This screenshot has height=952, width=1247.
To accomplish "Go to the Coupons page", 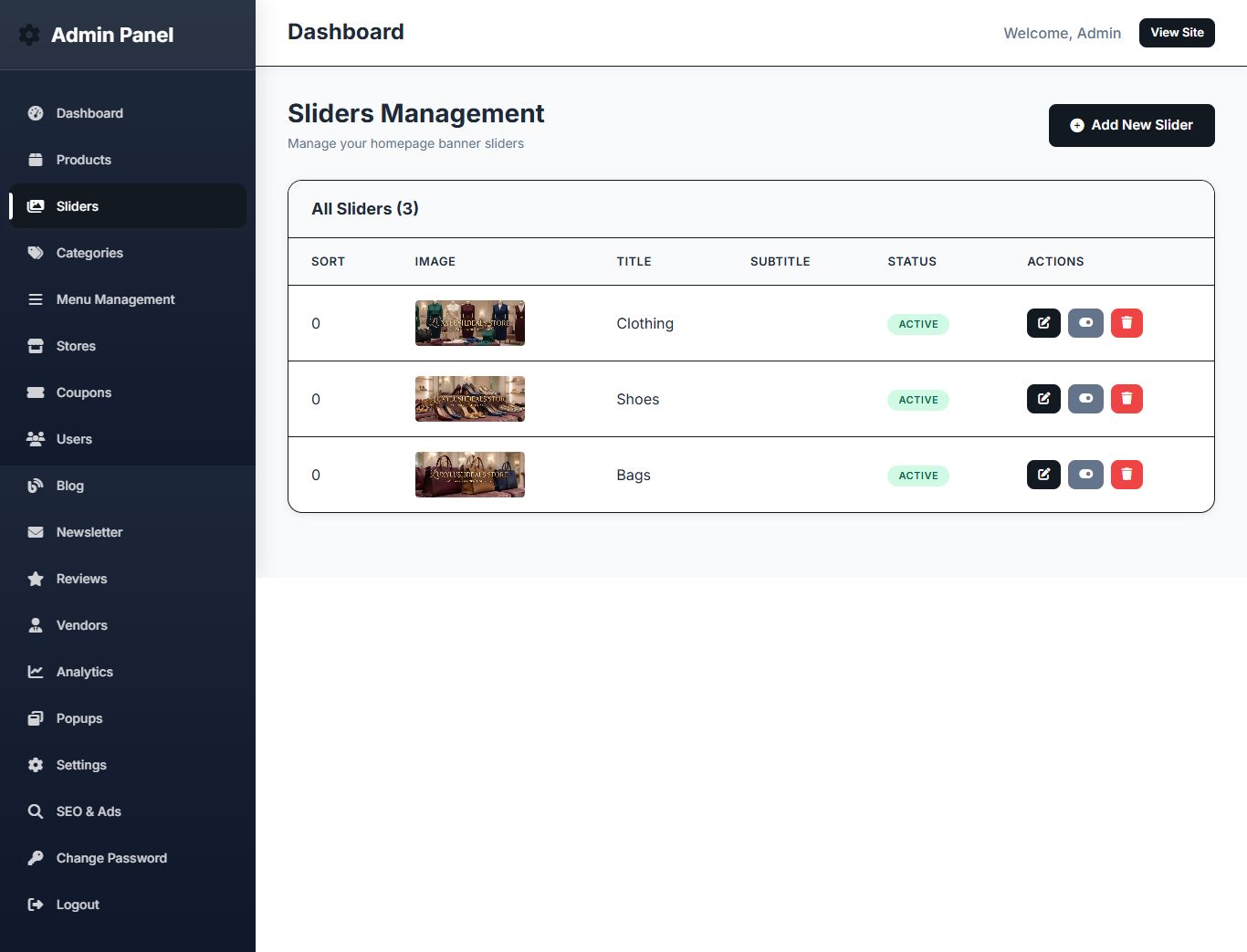I will 128,392.
